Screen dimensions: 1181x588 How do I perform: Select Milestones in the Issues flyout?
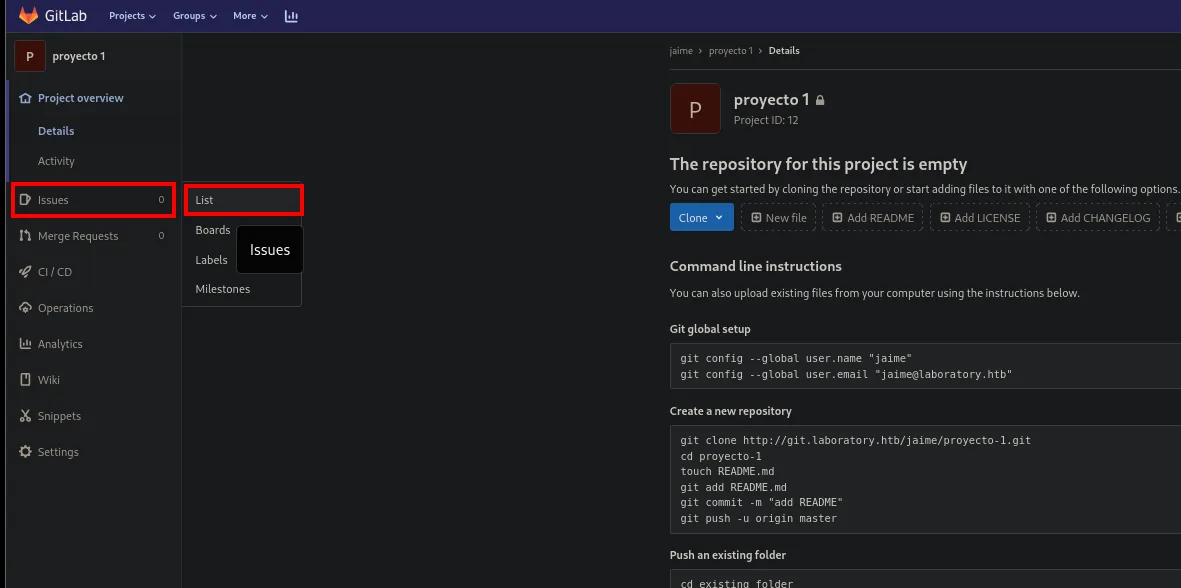click(x=222, y=289)
